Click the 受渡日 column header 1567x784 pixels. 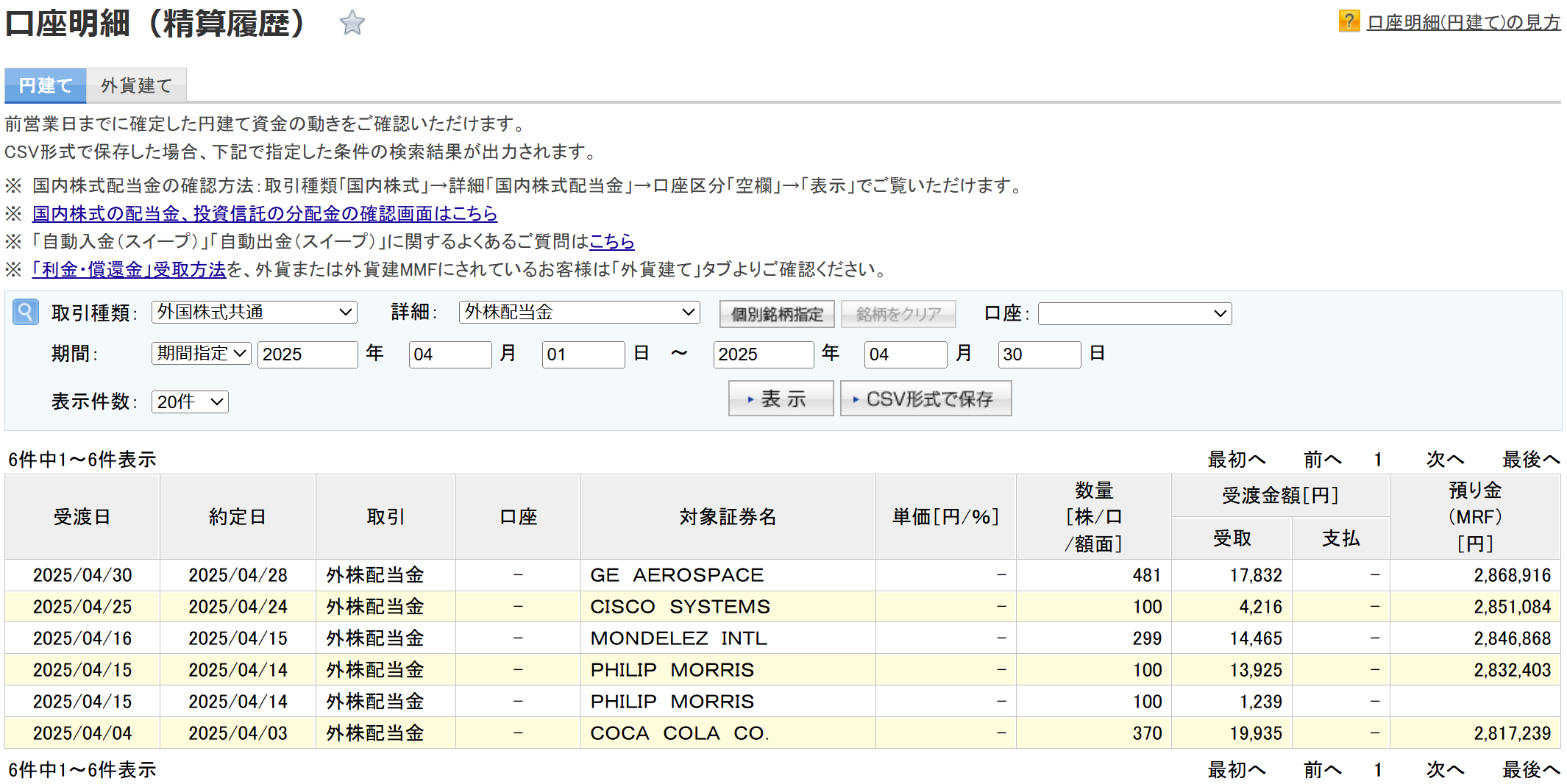click(x=82, y=517)
